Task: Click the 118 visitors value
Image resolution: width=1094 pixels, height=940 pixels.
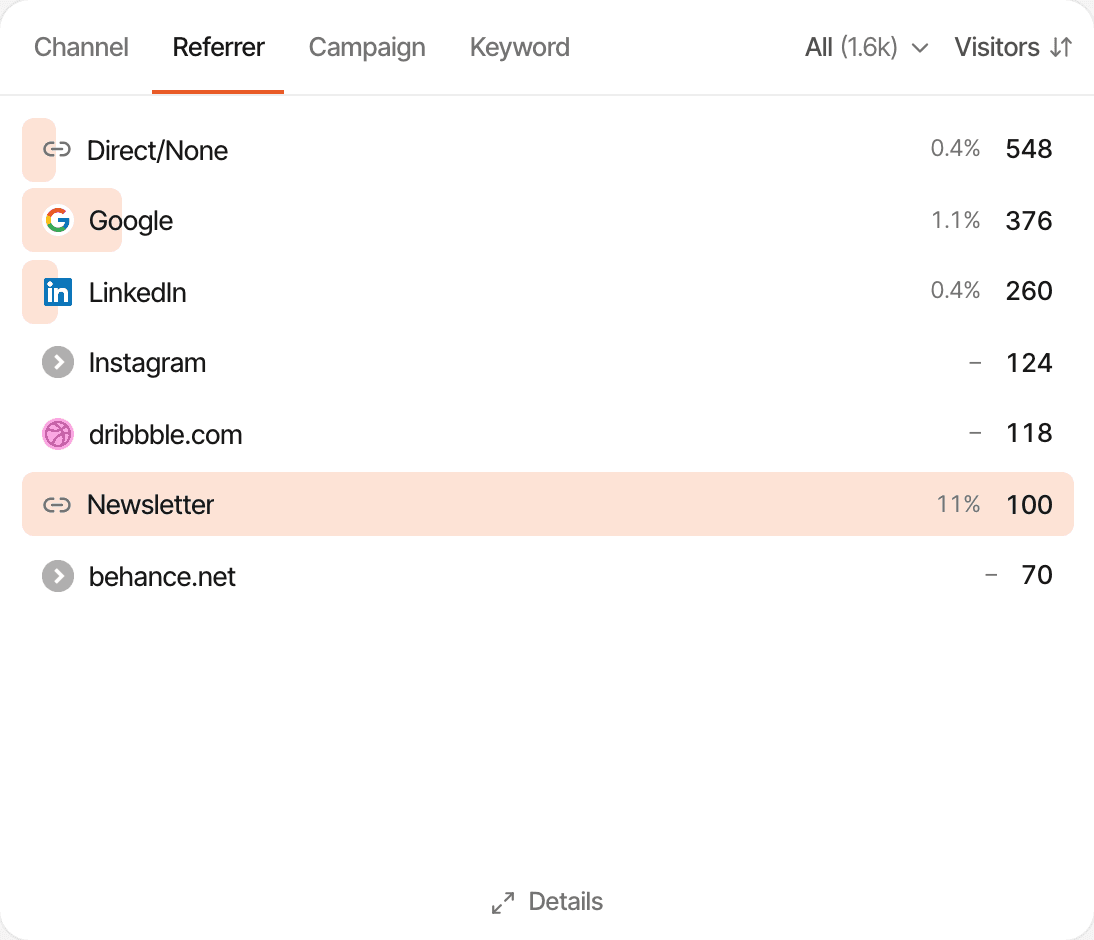Action: pyautogui.click(x=1028, y=433)
